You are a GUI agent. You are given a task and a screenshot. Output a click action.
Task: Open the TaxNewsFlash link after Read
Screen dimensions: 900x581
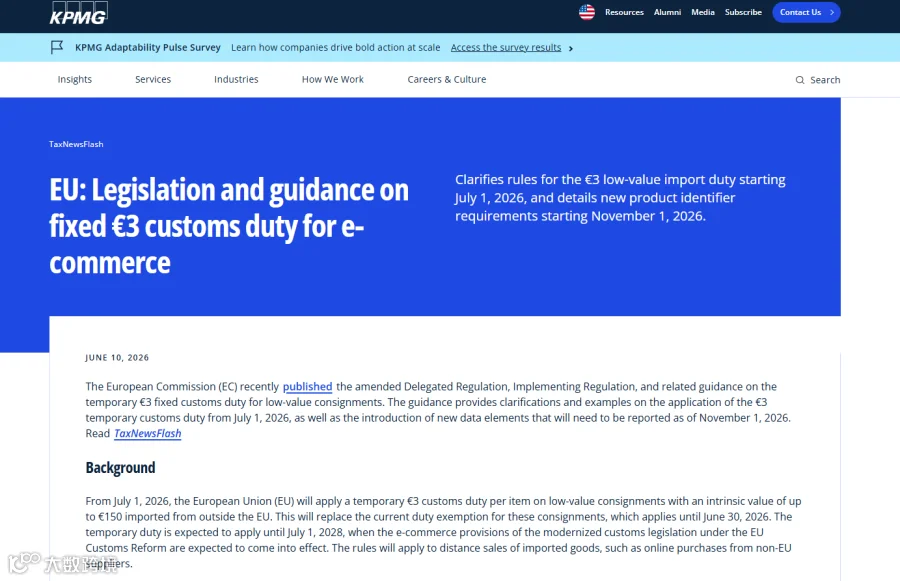[148, 433]
